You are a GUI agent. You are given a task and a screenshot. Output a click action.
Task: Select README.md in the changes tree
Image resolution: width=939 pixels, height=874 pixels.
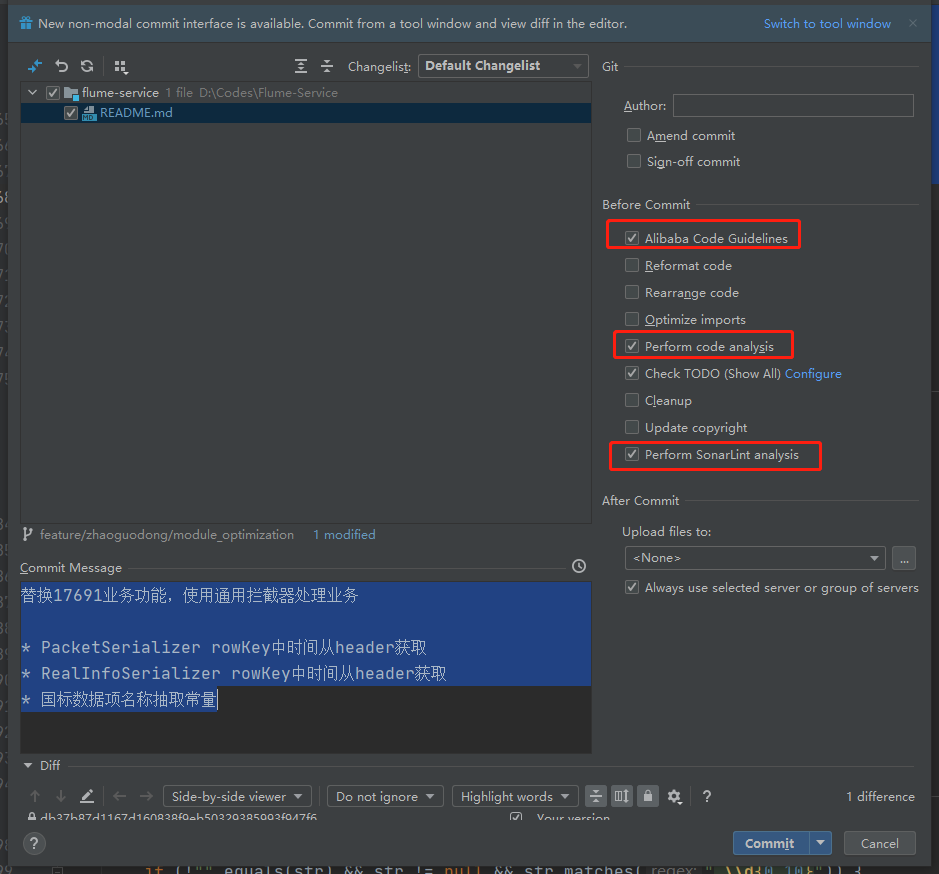tap(306, 113)
